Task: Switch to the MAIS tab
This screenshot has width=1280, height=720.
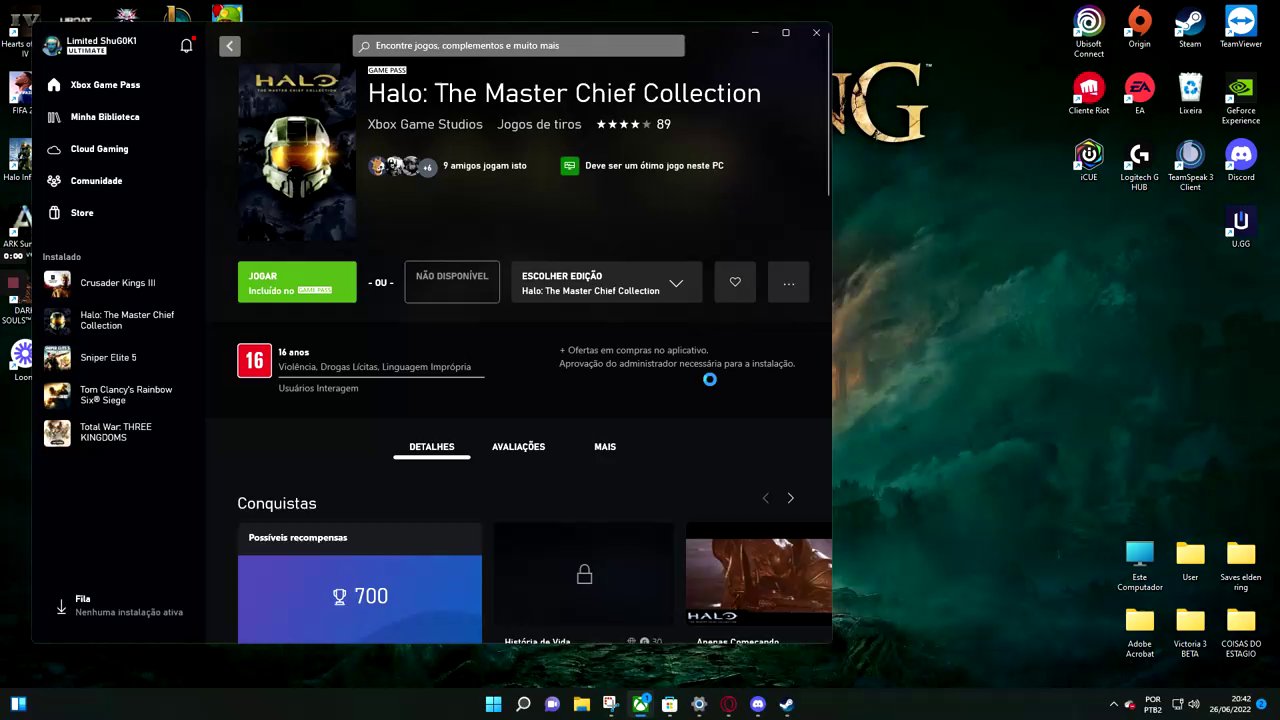Action: point(605,447)
